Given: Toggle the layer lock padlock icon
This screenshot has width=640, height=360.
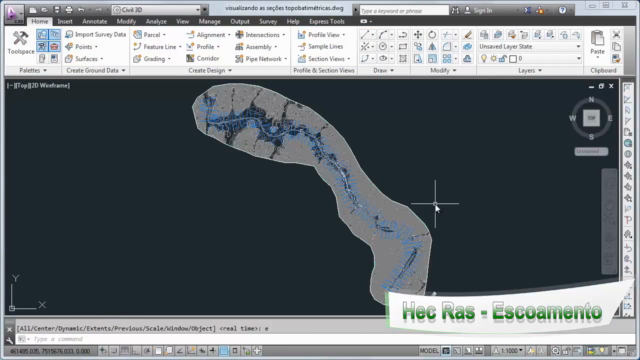Looking at the screenshot, I should 503,59.
